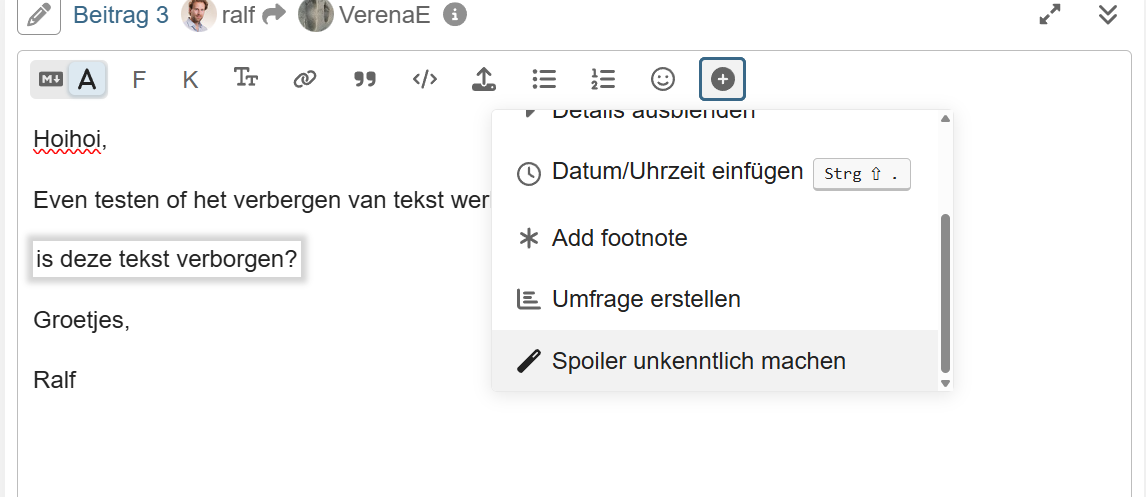Insert a bulleted list
This screenshot has height=497, width=1146.
point(544,79)
